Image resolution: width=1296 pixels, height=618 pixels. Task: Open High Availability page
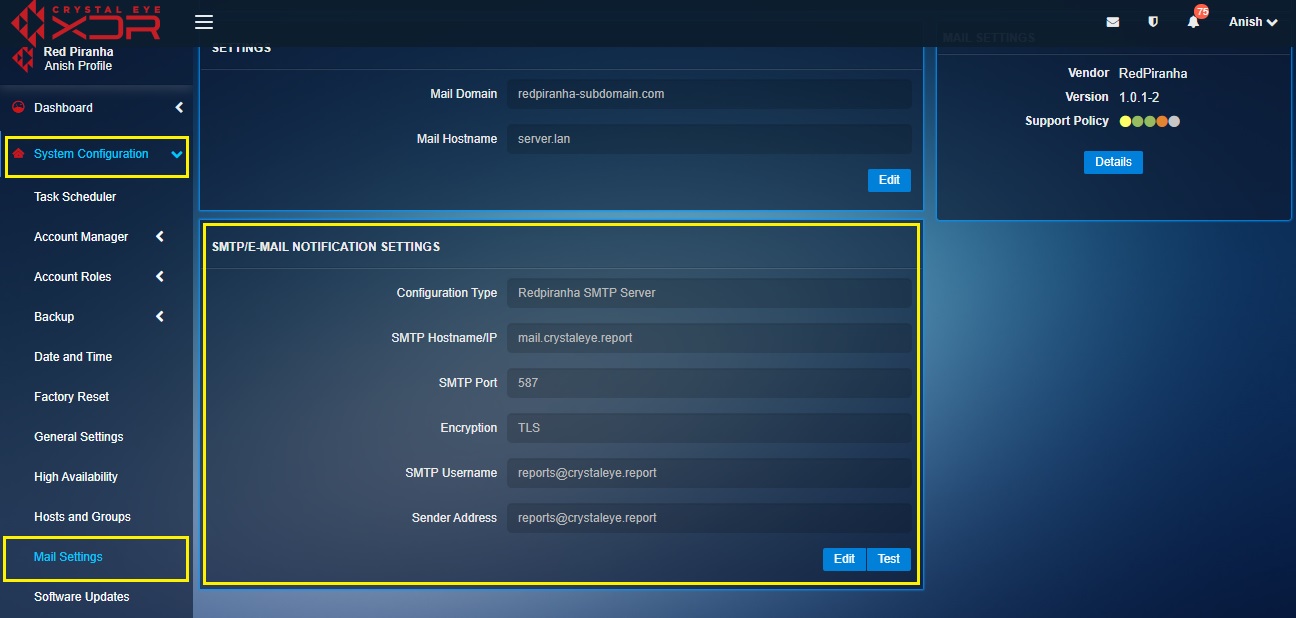(x=76, y=477)
